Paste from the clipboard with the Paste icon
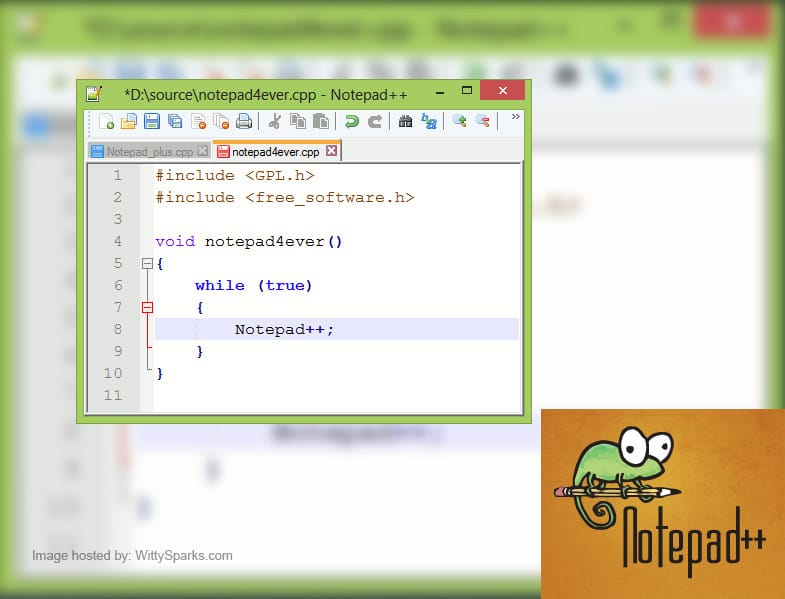This screenshot has width=785, height=599. click(321, 121)
